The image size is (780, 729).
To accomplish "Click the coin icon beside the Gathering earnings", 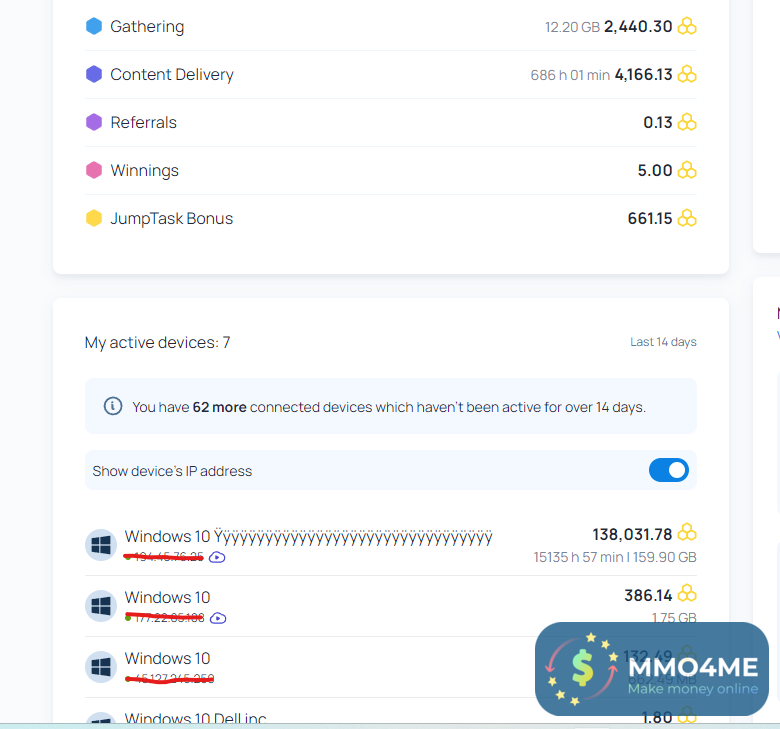I will 687,27.
